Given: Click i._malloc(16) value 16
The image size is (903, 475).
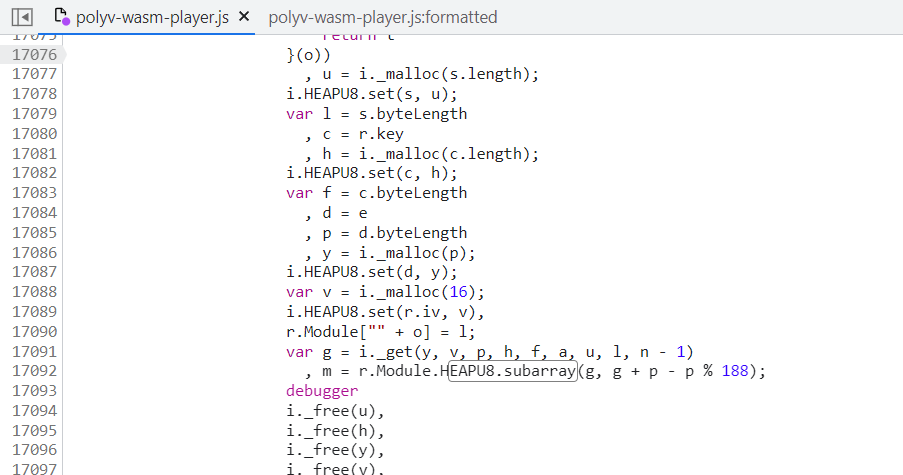Looking at the screenshot, I should 458,292.
